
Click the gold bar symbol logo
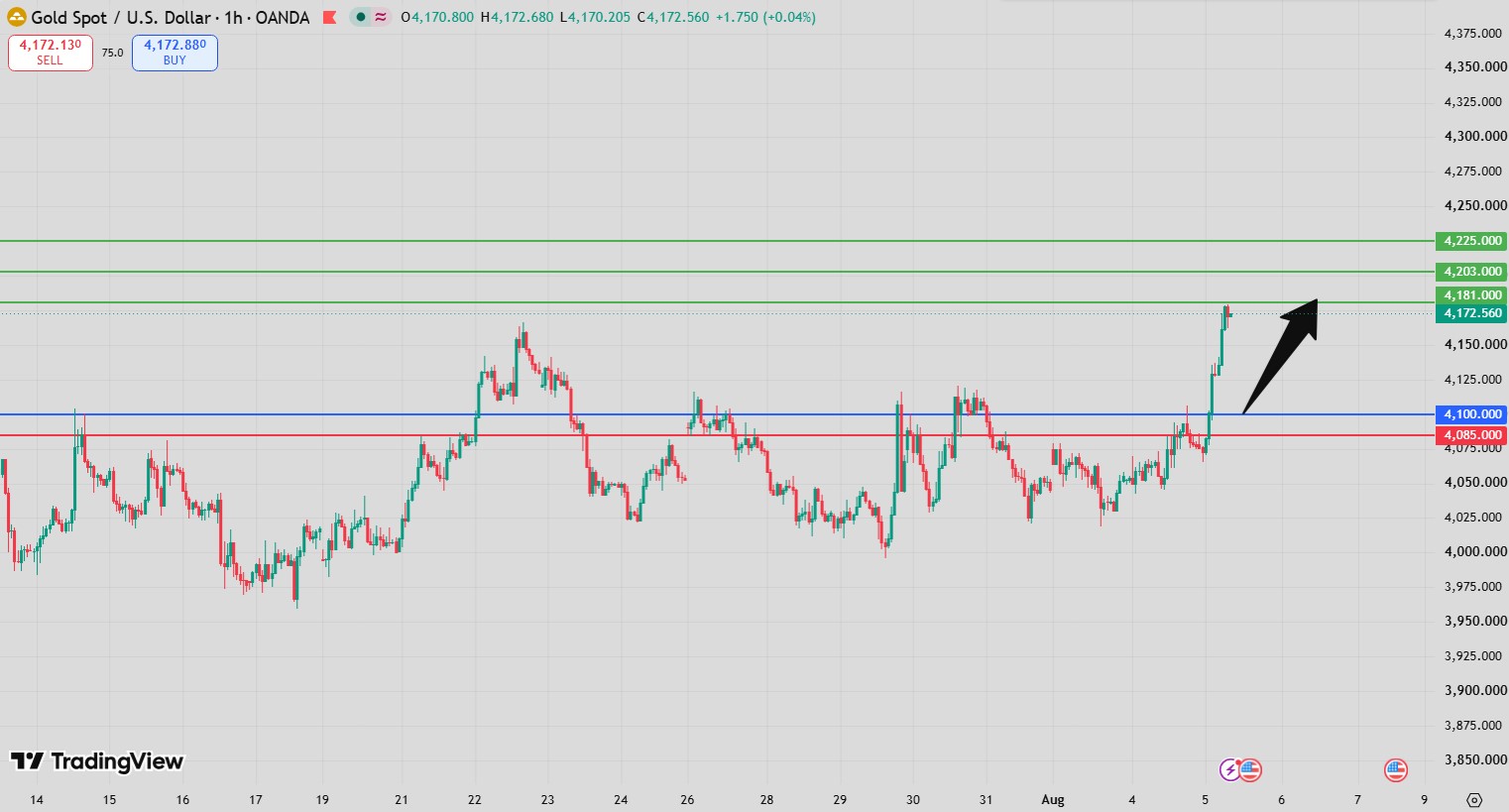click(17, 17)
